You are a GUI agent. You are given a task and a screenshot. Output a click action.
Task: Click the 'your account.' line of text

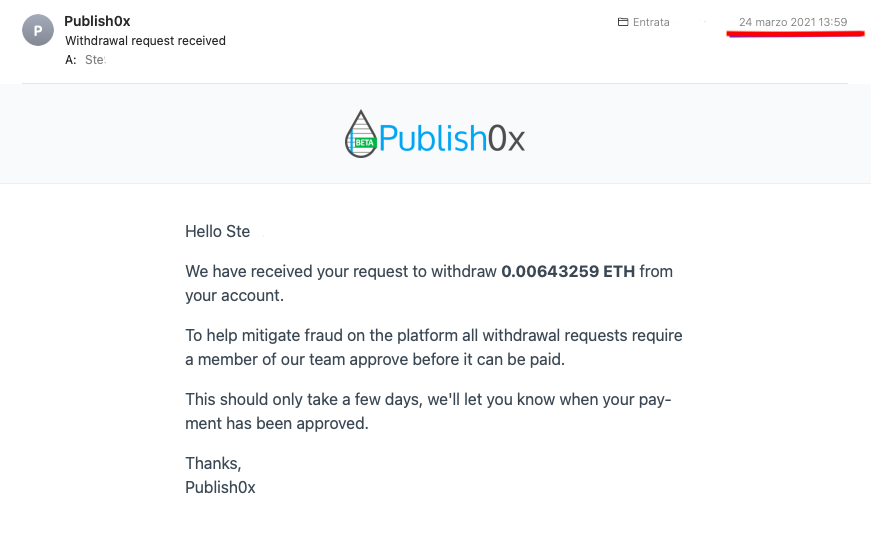point(234,295)
